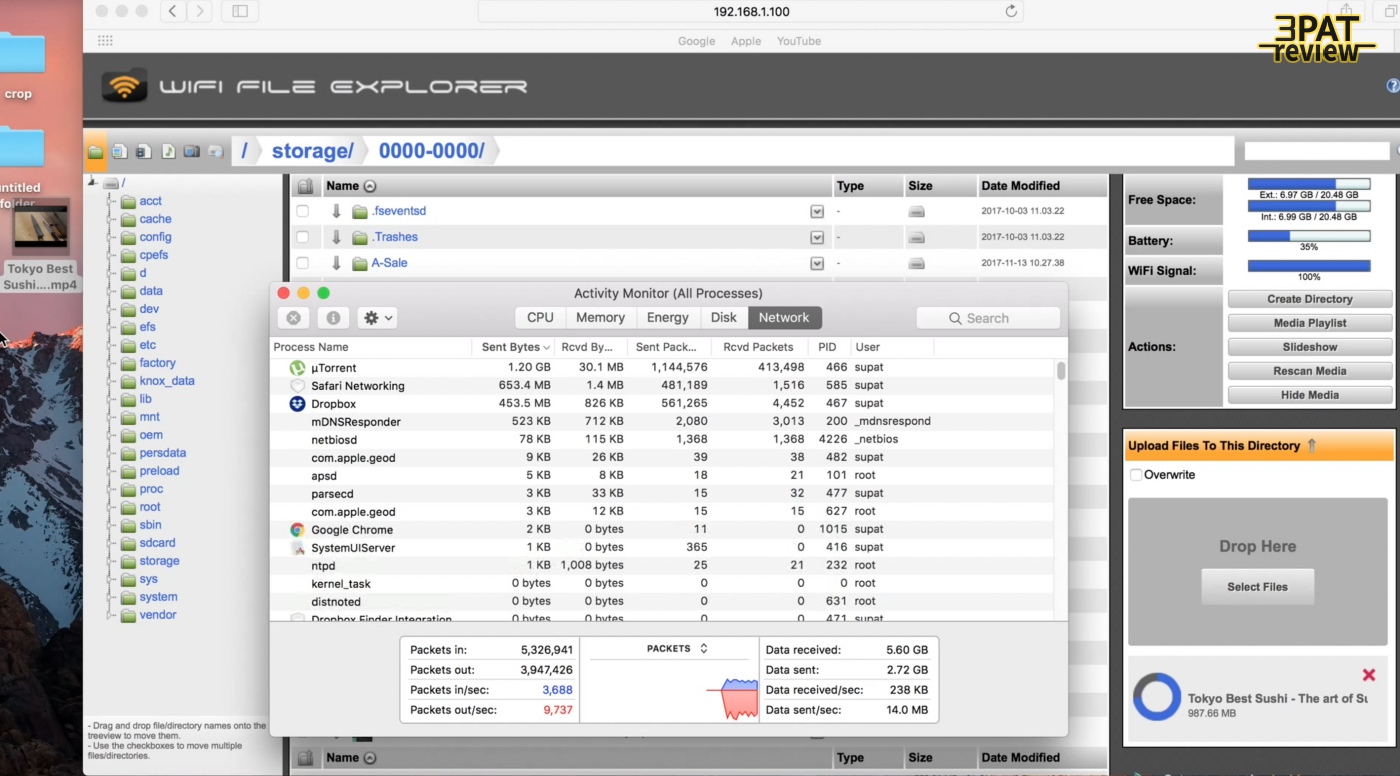Viewport: 1400px width, 776px height.
Task: Select the Network tab
Action: coord(784,317)
